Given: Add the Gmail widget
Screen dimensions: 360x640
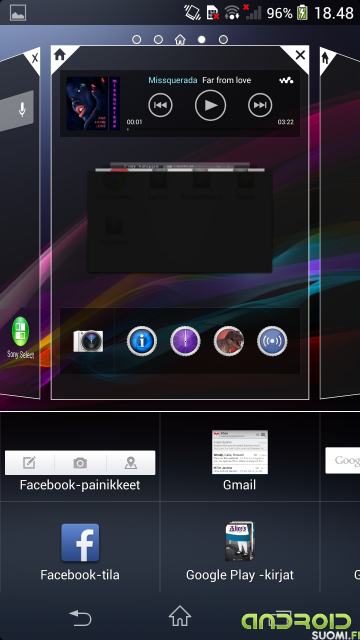Looking at the screenshot, I should coord(240,452).
